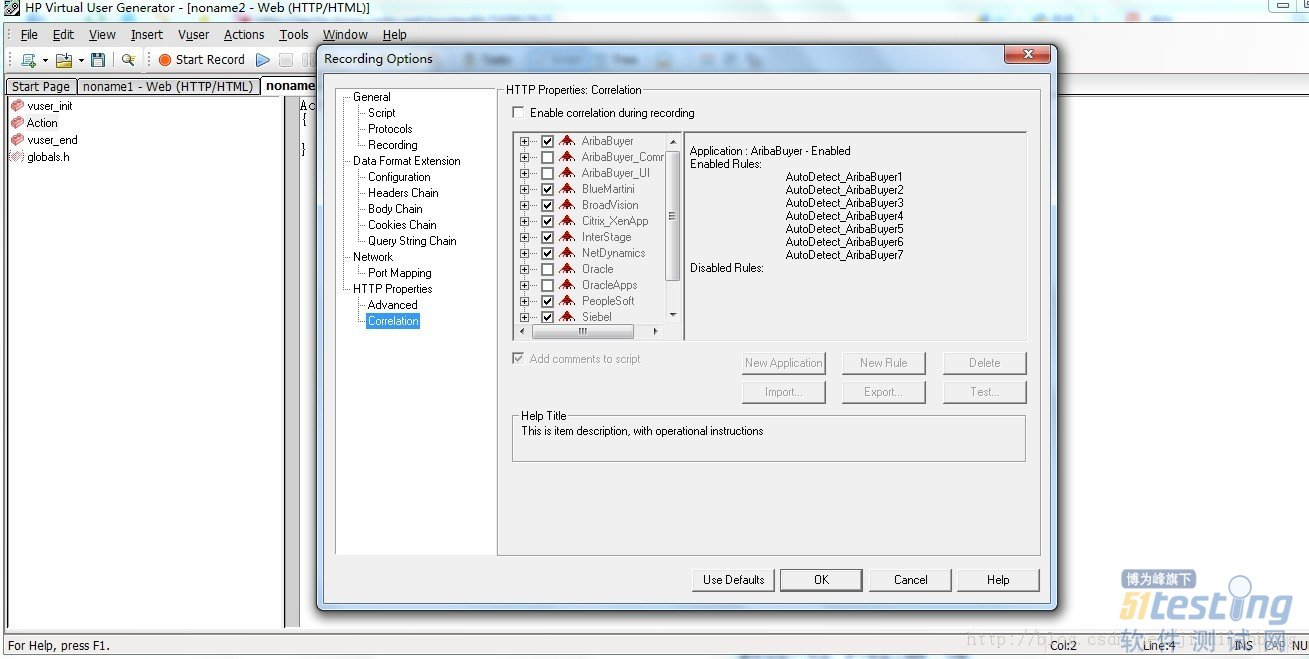Click the Open Script folder icon
The height and width of the screenshot is (659, 1309).
pyautogui.click(x=64, y=60)
